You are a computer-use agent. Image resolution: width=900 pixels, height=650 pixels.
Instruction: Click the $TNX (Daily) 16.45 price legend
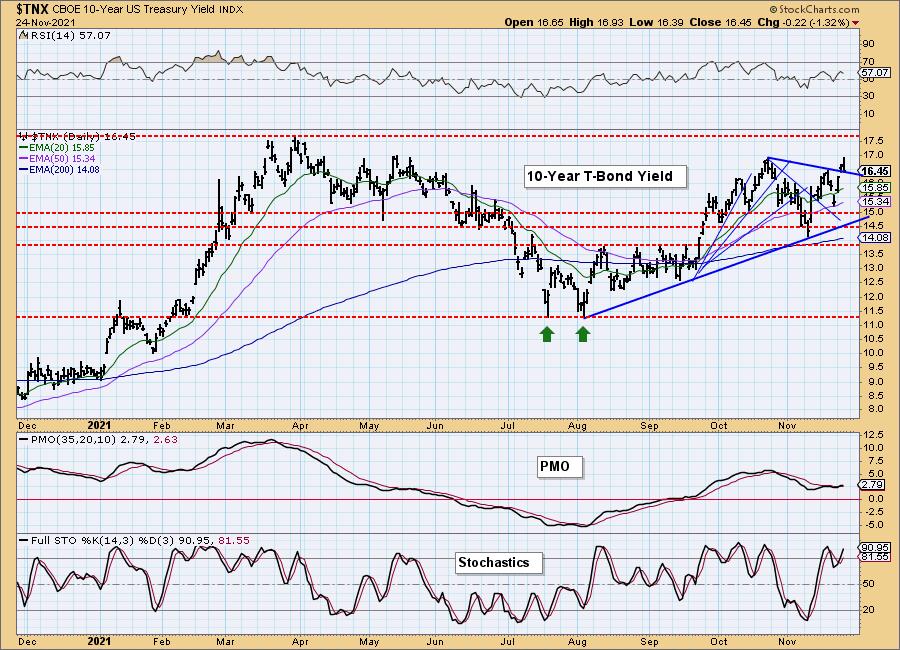77,137
